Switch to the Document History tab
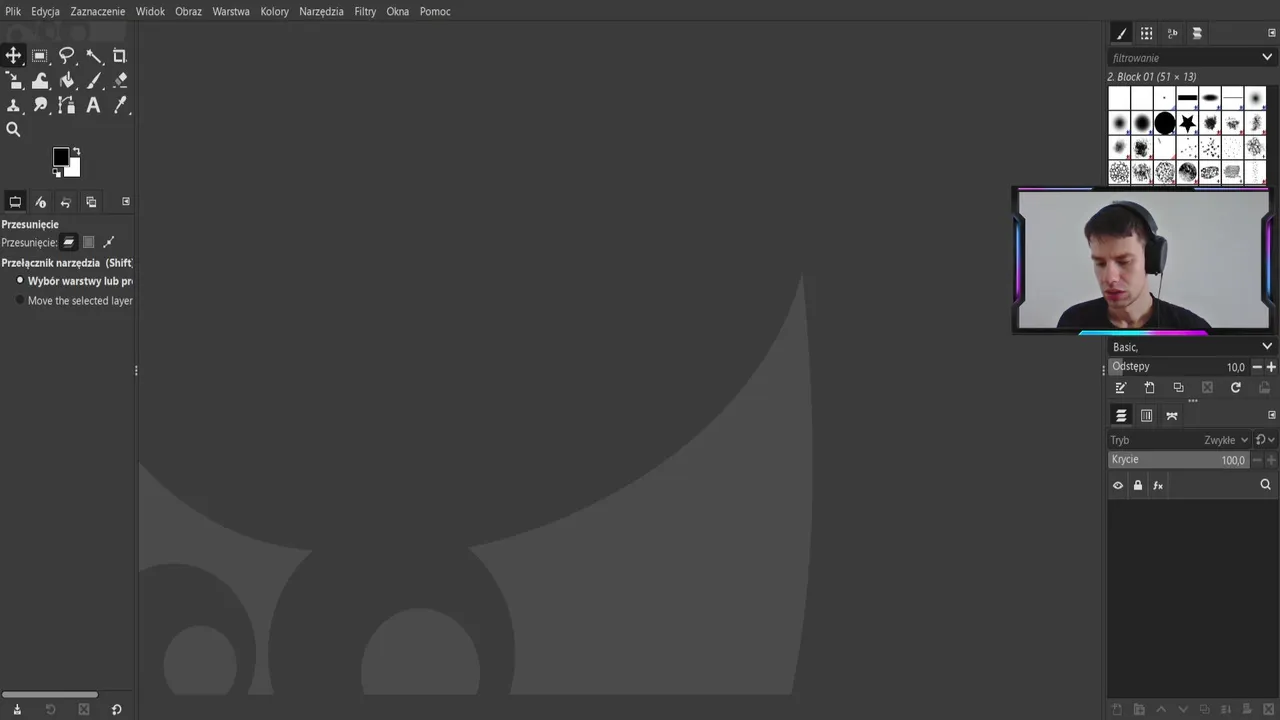 click(1197, 33)
